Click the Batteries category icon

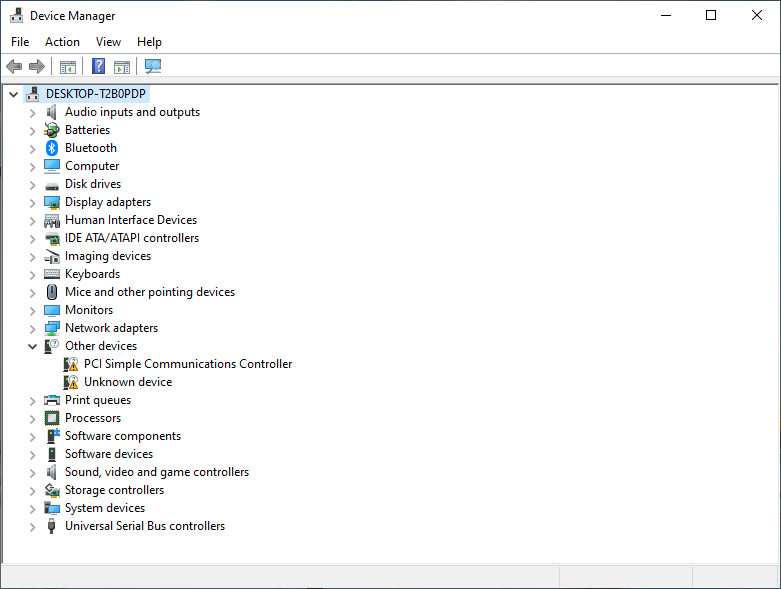click(x=52, y=130)
